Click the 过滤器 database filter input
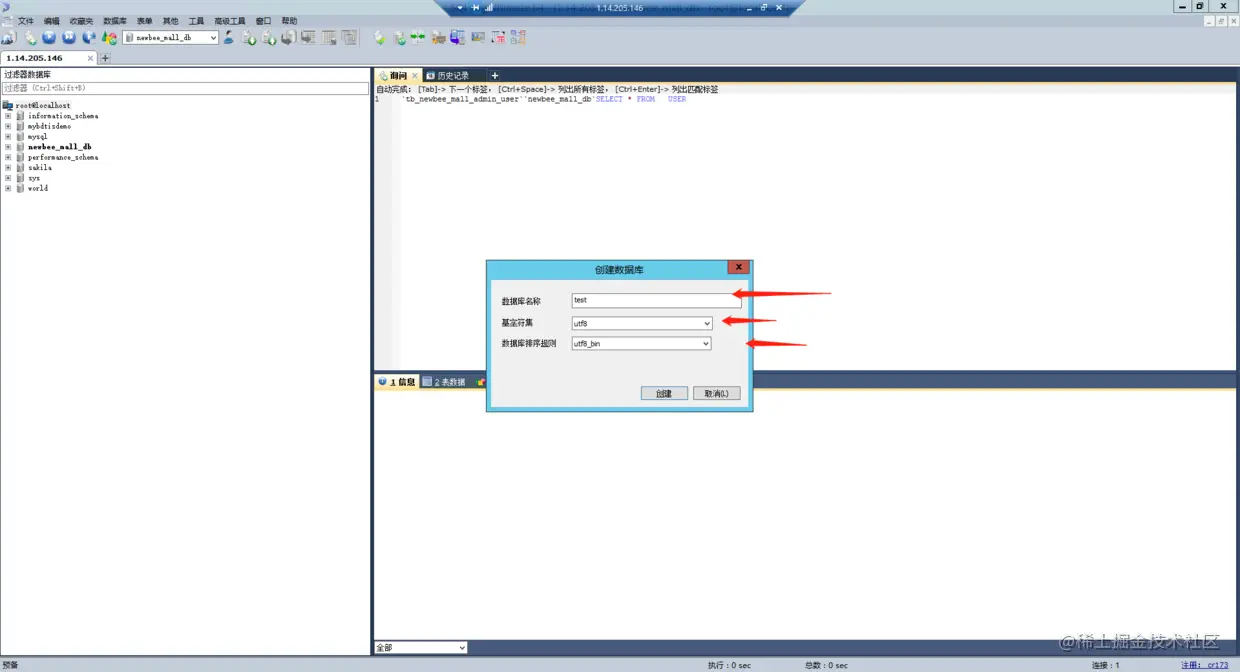Screen dimensions: 1240x672 click(x=185, y=88)
